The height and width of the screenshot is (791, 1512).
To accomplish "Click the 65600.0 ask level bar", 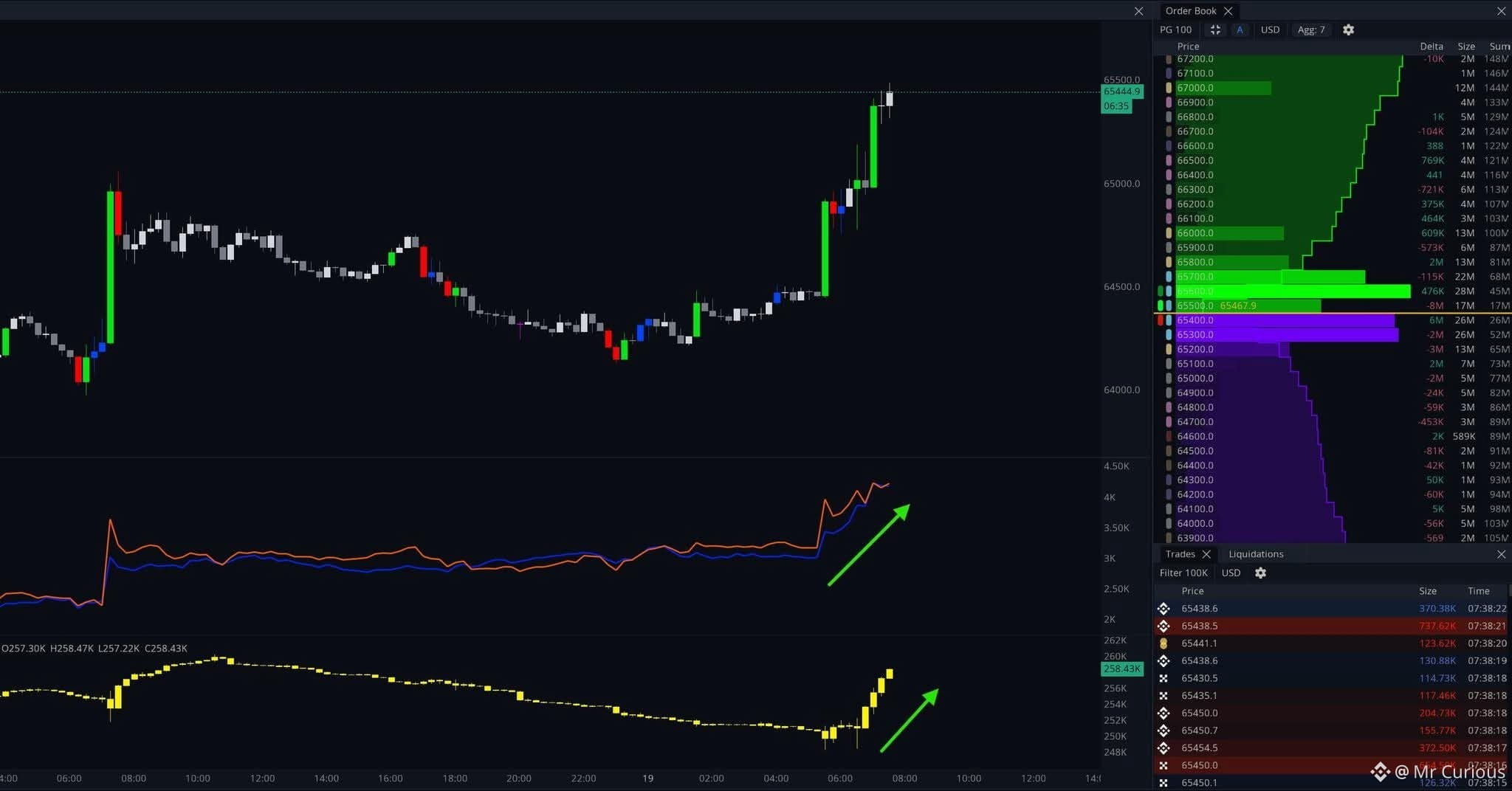I will click(1293, 291).
